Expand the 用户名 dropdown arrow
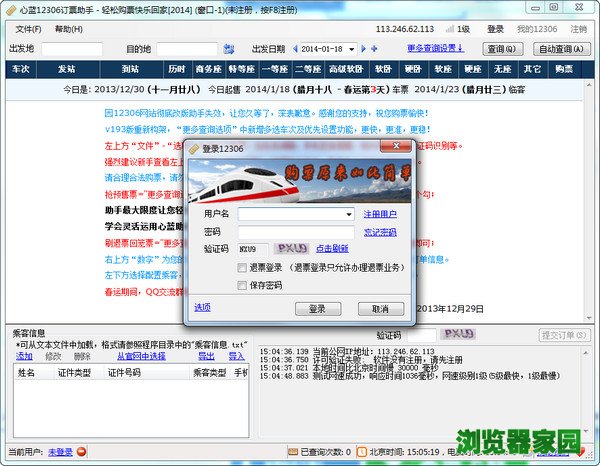Image resolution: width=600 pixels, height=466 pixels. click(x=349, y=215)
